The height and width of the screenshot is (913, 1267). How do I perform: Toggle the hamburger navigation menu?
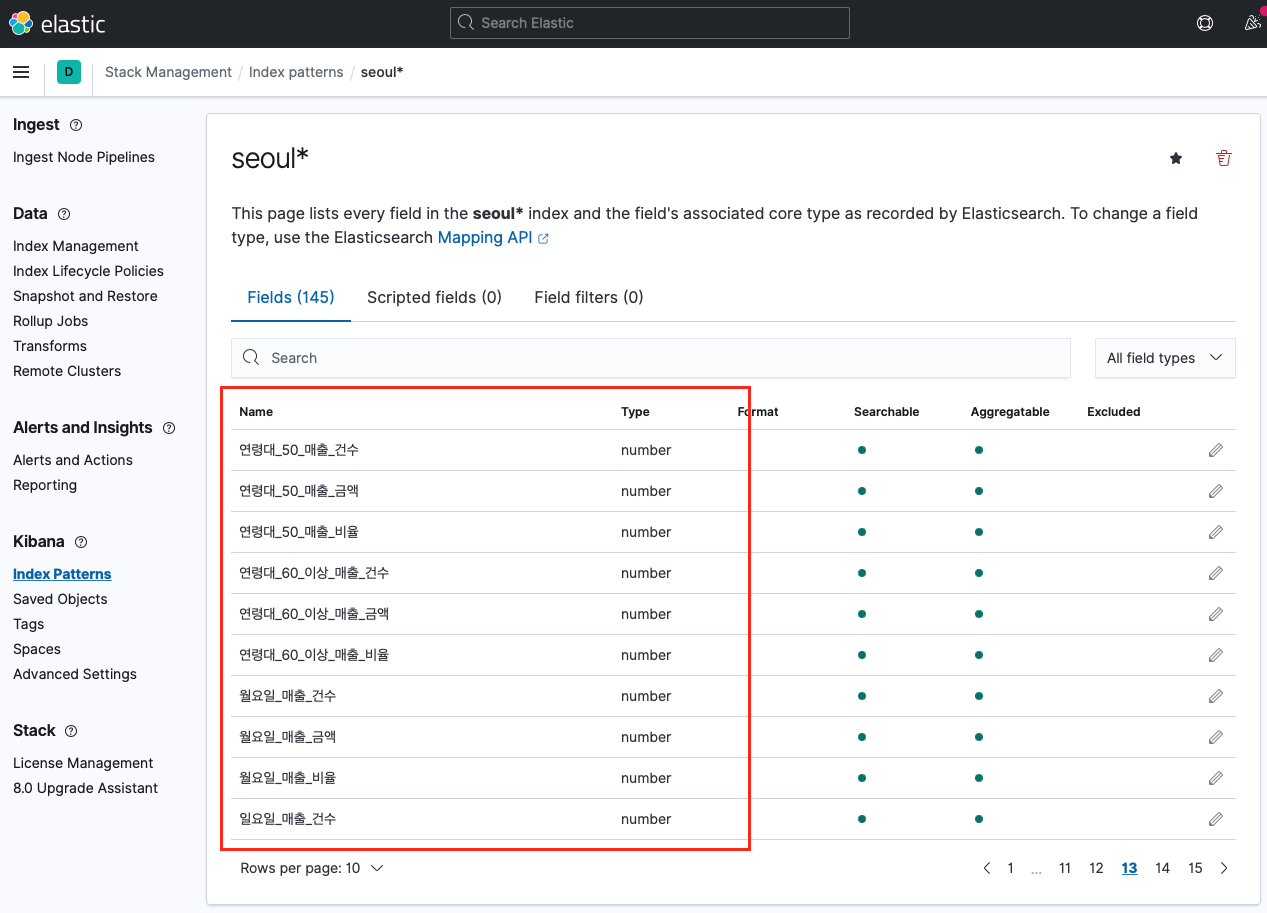point(21,72)
